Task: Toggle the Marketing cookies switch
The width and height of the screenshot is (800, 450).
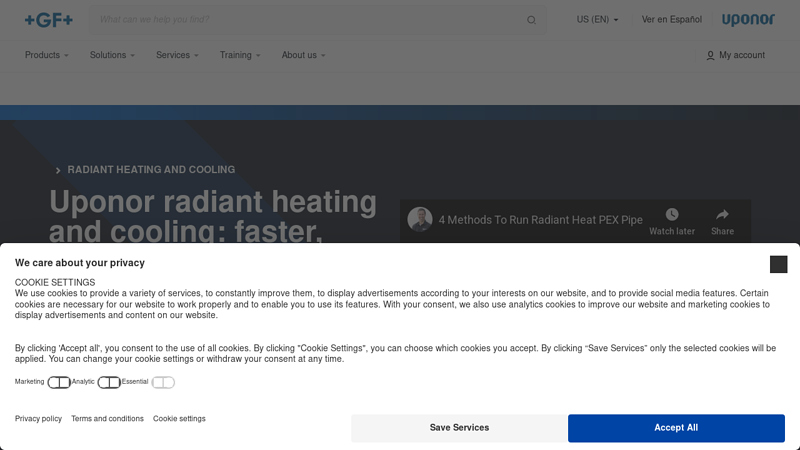Action: click(x=59, y=382)
